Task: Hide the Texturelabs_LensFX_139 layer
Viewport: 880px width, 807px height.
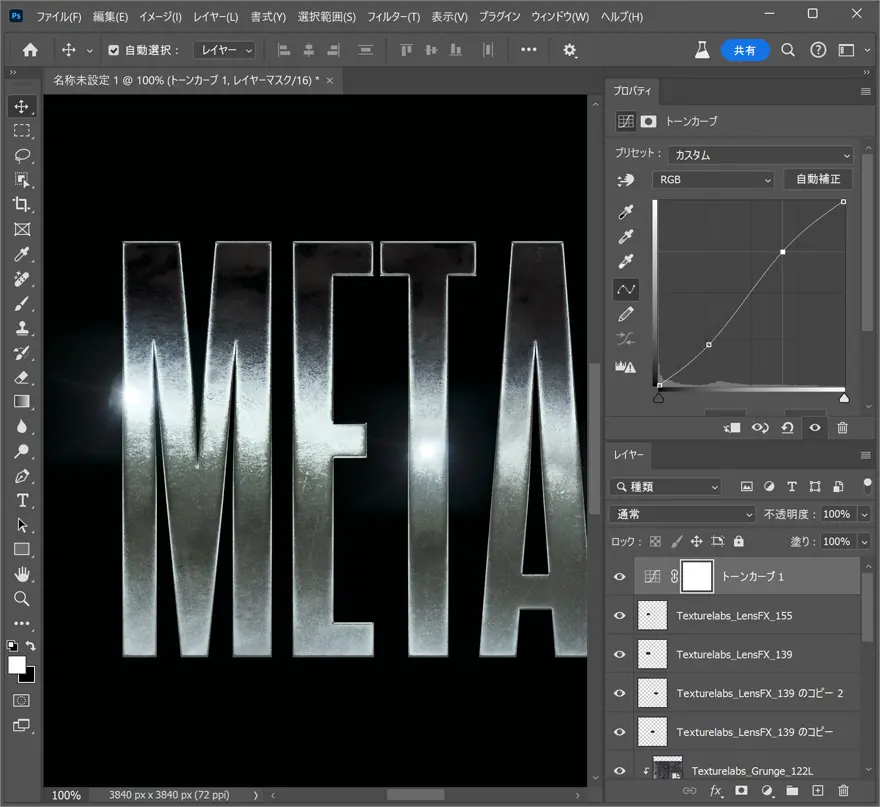Action: (620, 654)
